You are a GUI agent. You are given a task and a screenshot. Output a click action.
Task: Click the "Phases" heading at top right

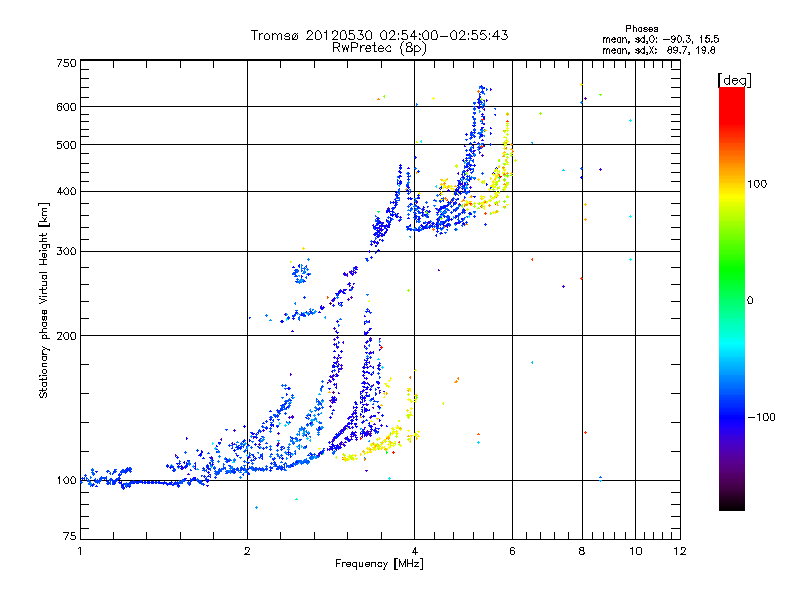642,29
